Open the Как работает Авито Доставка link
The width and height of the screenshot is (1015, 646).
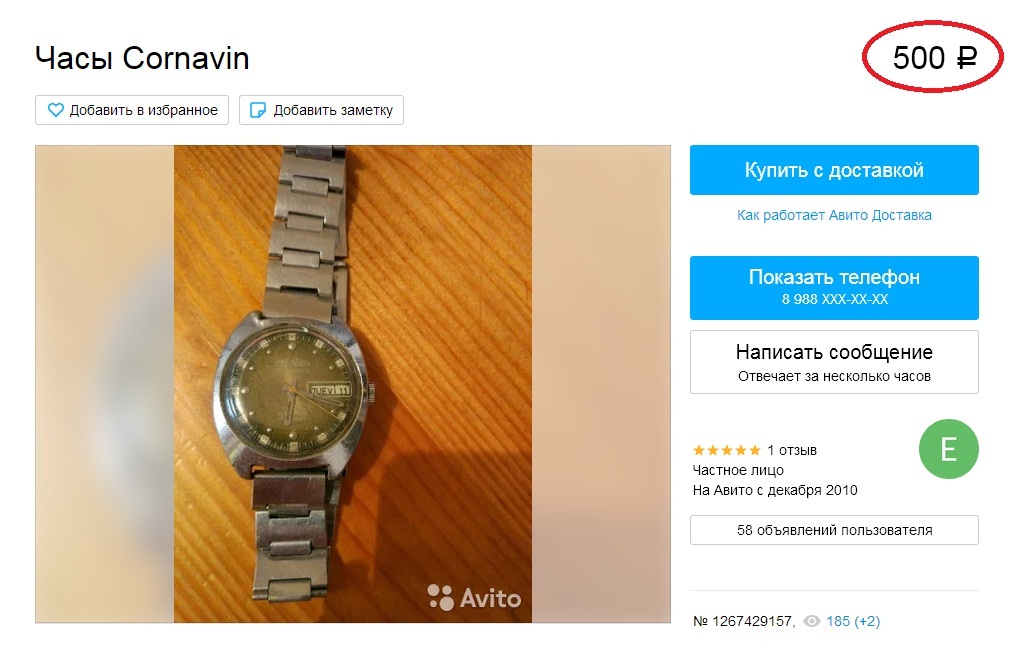click(x=834, y=215)
